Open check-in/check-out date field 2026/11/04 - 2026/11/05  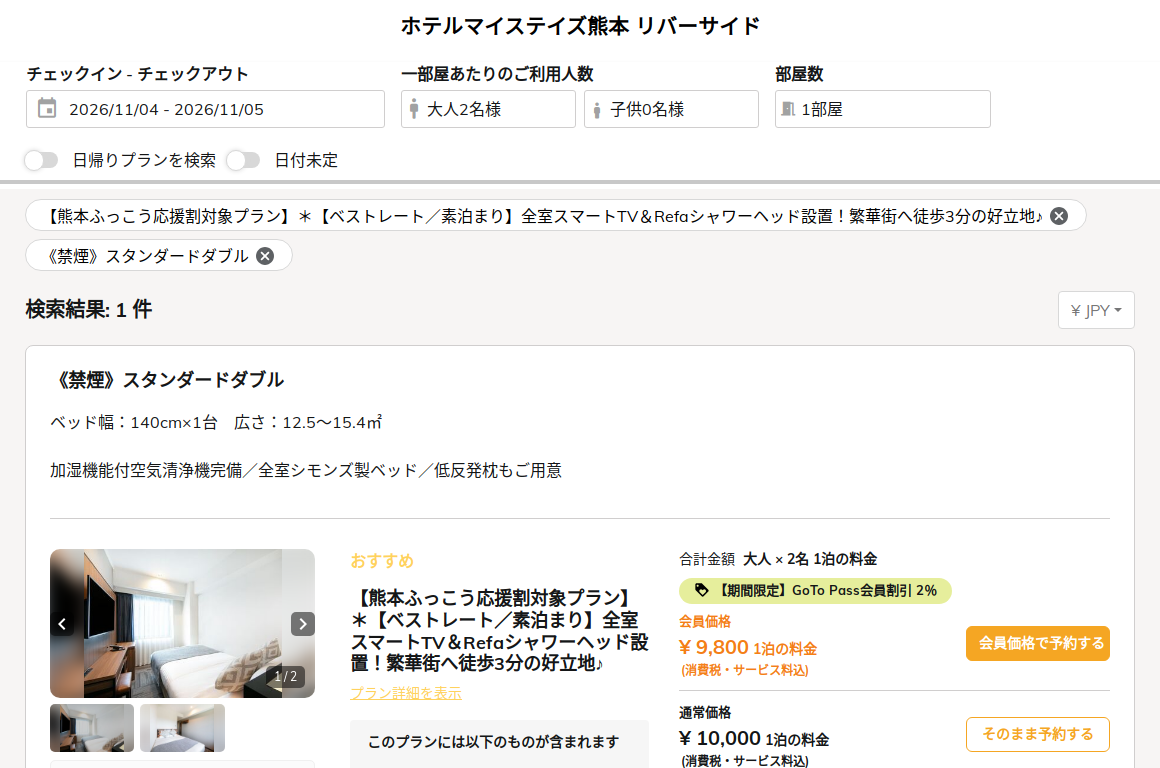point(205,109)
